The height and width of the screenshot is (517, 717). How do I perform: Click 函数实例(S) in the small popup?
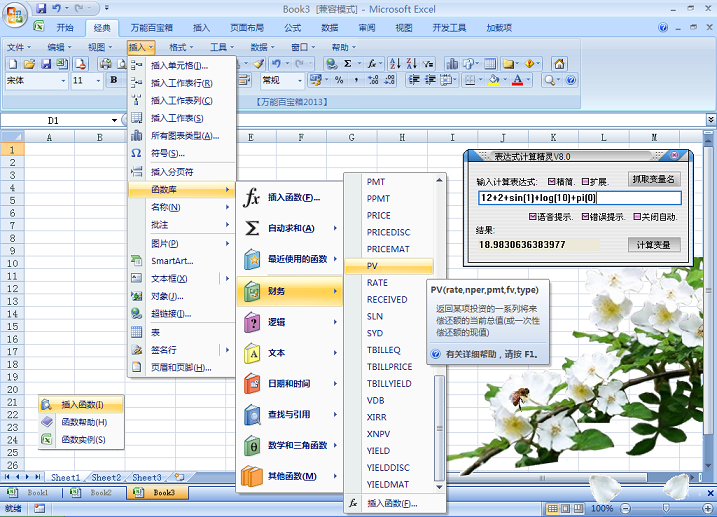click(81, 440)
